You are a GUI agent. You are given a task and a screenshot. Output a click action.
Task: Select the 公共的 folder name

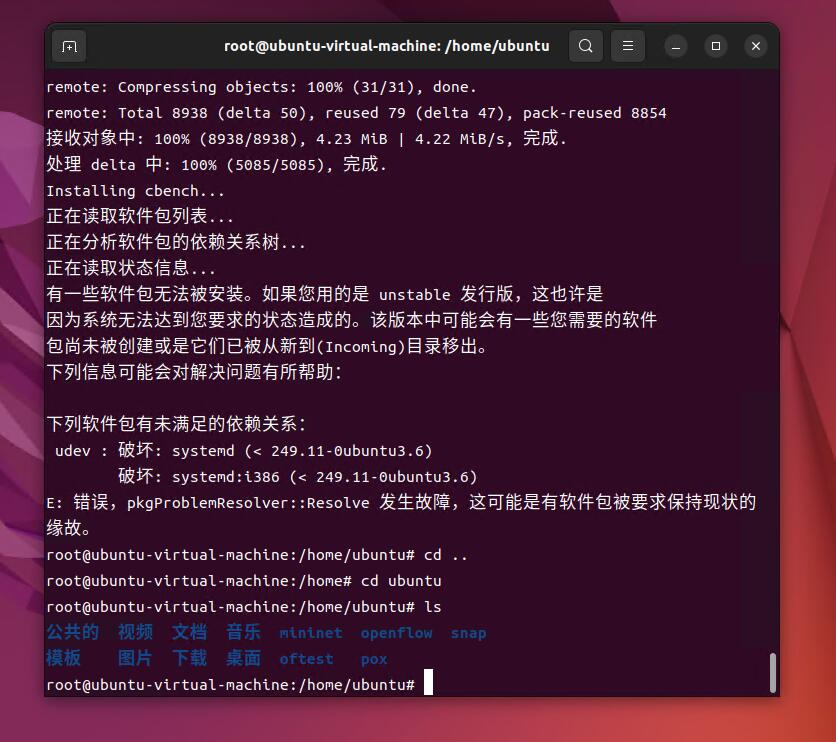point(73,632)
